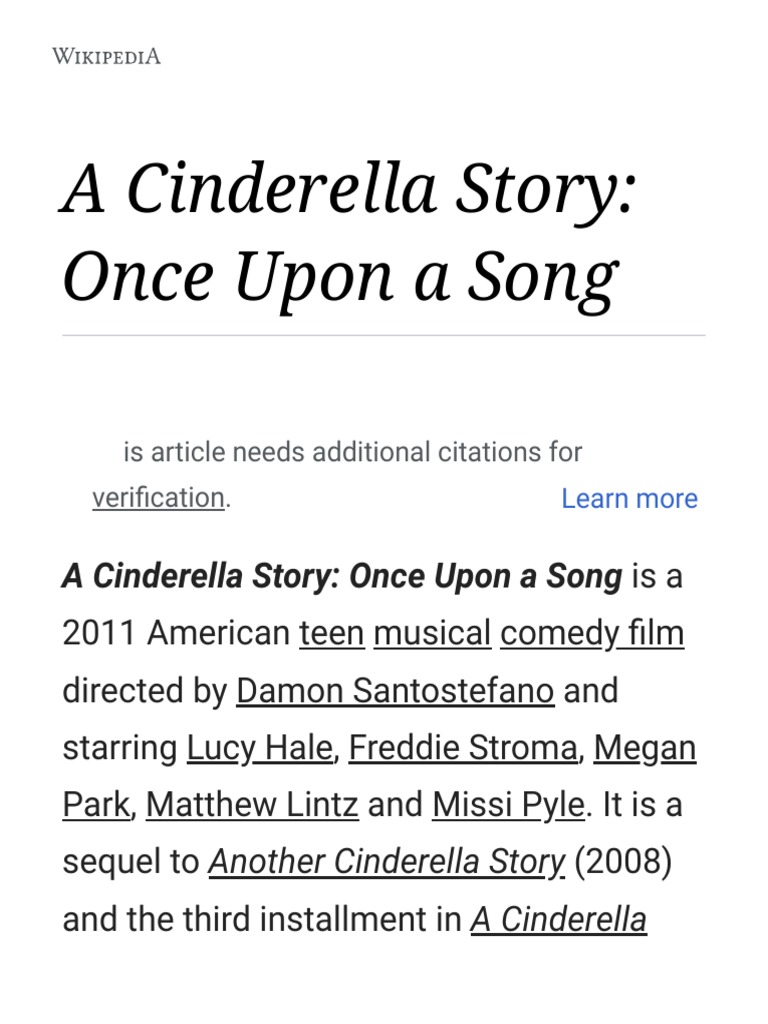Click the article title heading
Viewport: 768px width, 1024px height.
349,232
